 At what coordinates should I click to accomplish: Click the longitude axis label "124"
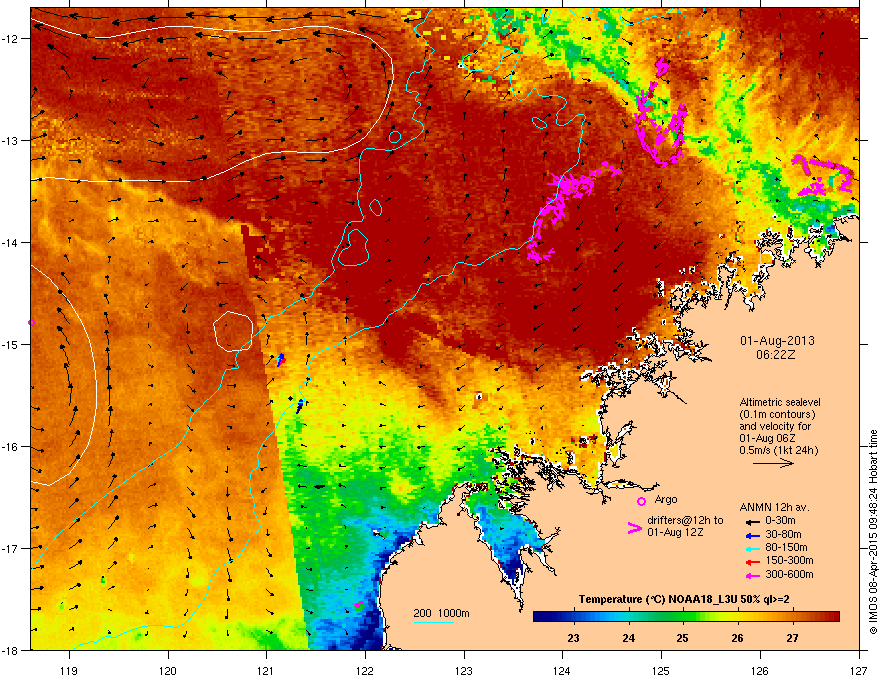click(562, 670)
